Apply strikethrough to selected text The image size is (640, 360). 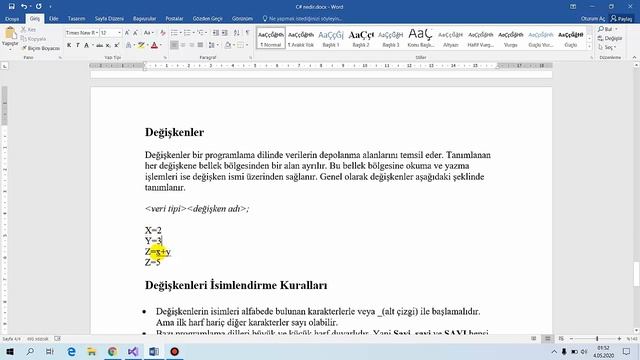pos(99,45)
